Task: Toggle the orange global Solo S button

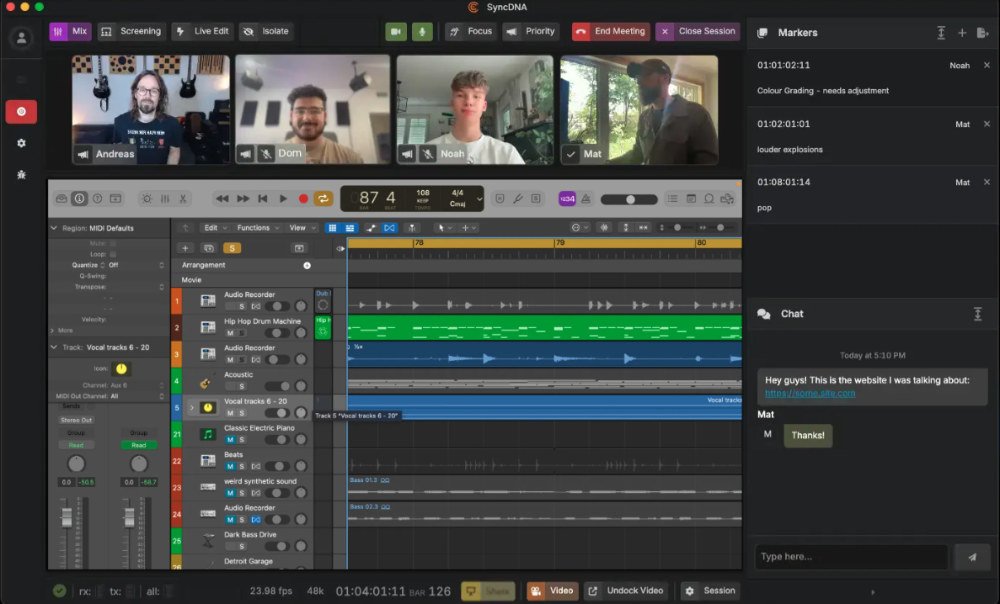Action: [232, 248]
